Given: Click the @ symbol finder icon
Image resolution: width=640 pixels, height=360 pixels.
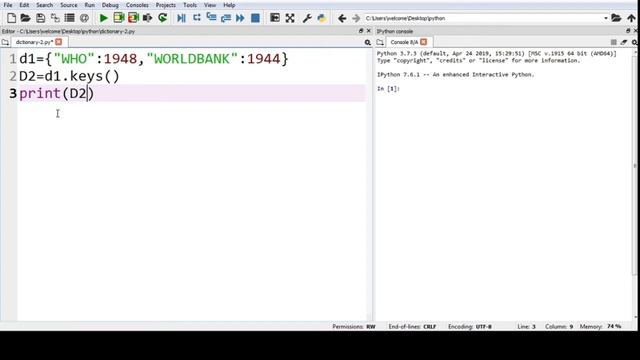Looking at the screenshot, I should [x=84, y=18].
